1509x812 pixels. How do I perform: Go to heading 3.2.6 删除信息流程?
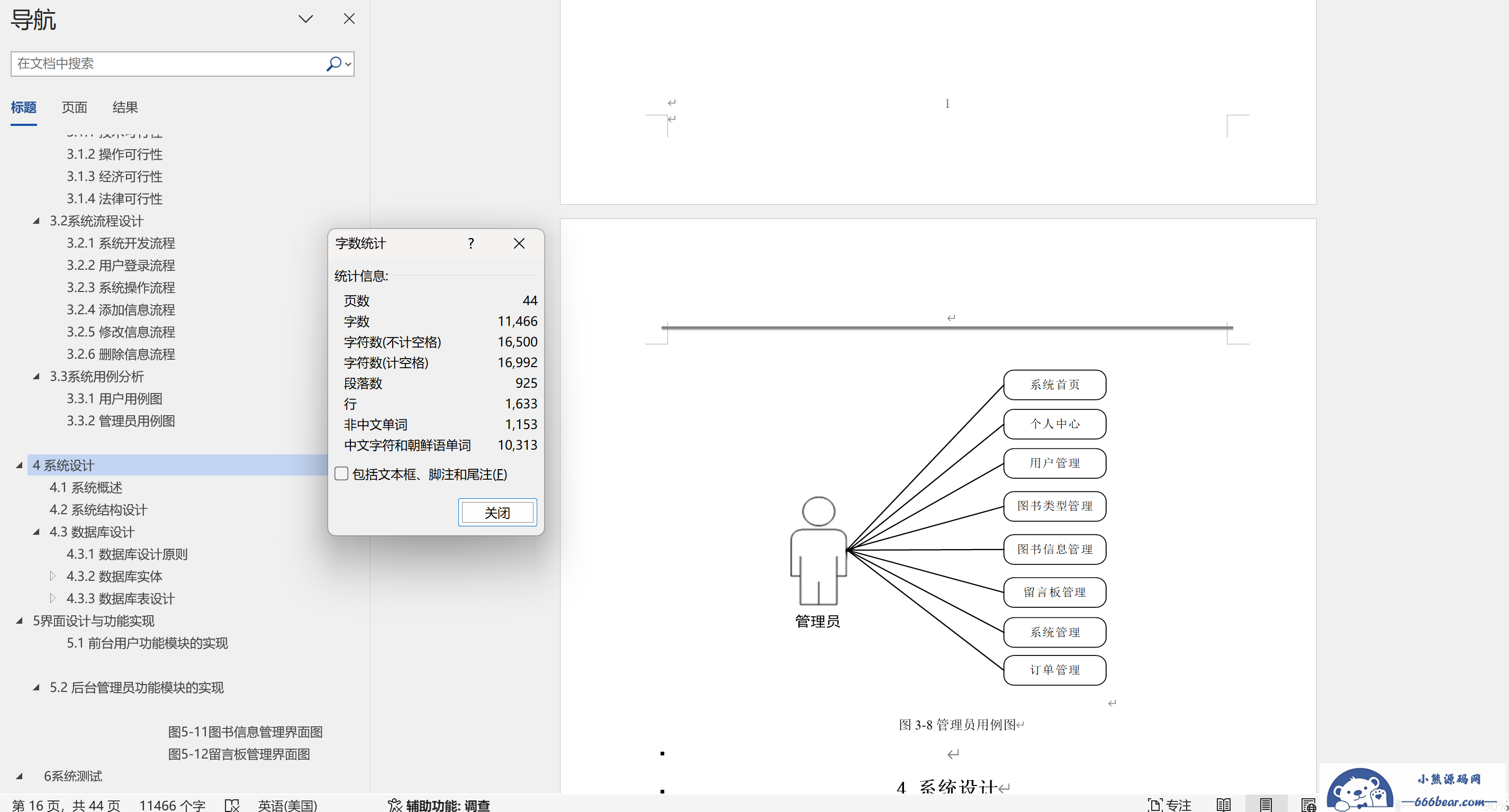[121, 355]
